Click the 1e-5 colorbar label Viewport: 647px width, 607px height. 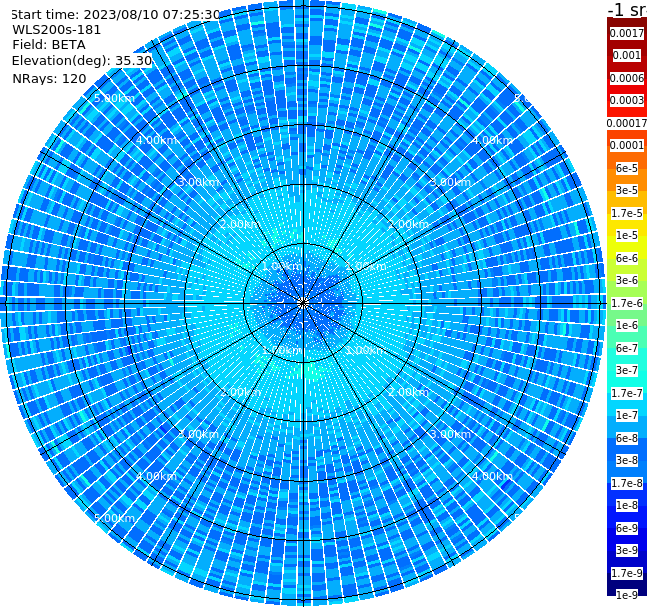627,235
